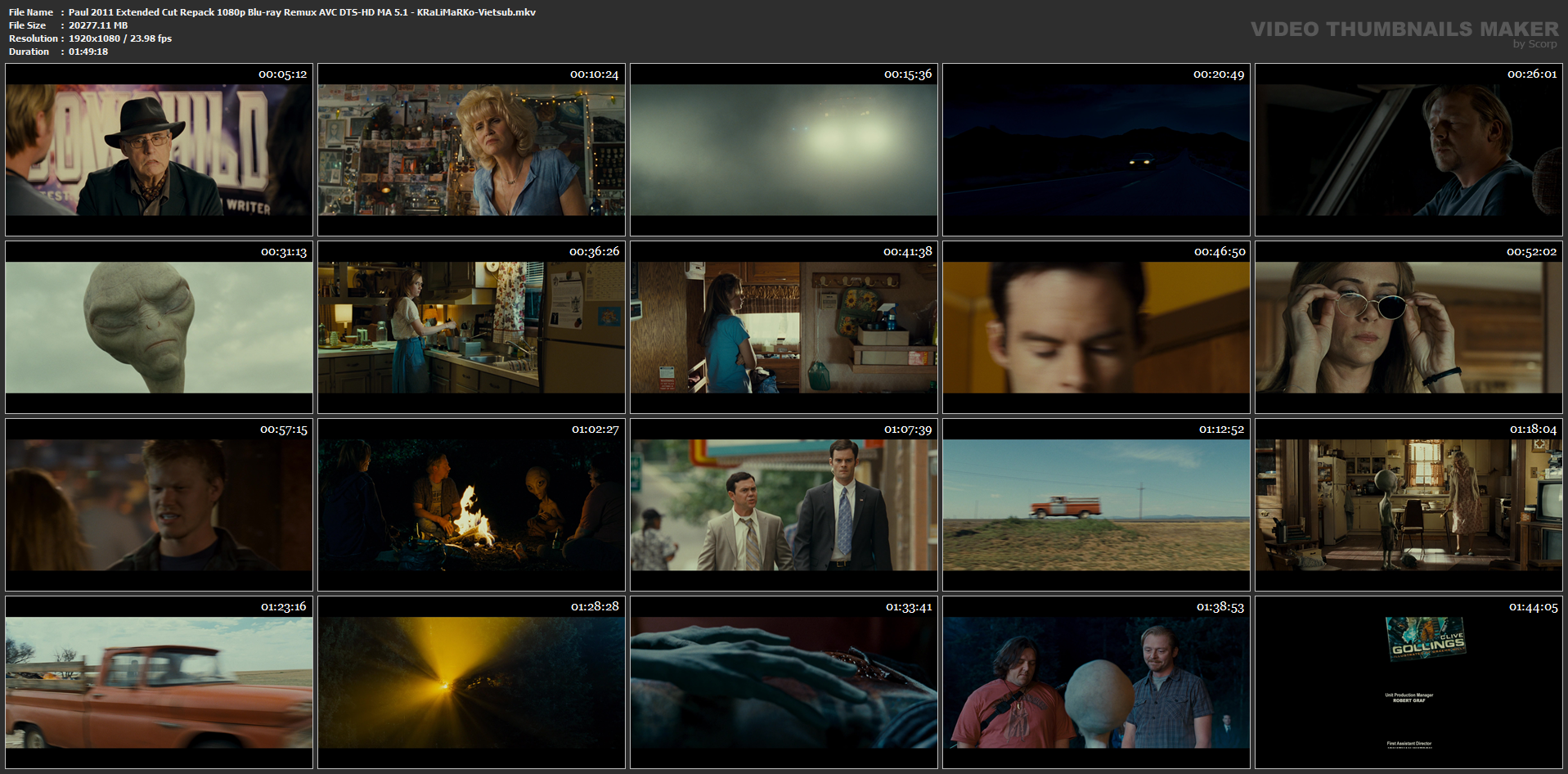Select the kitchen thumbnail at 00:36:26
This screenshot has height=774, width=1568.
471,327
